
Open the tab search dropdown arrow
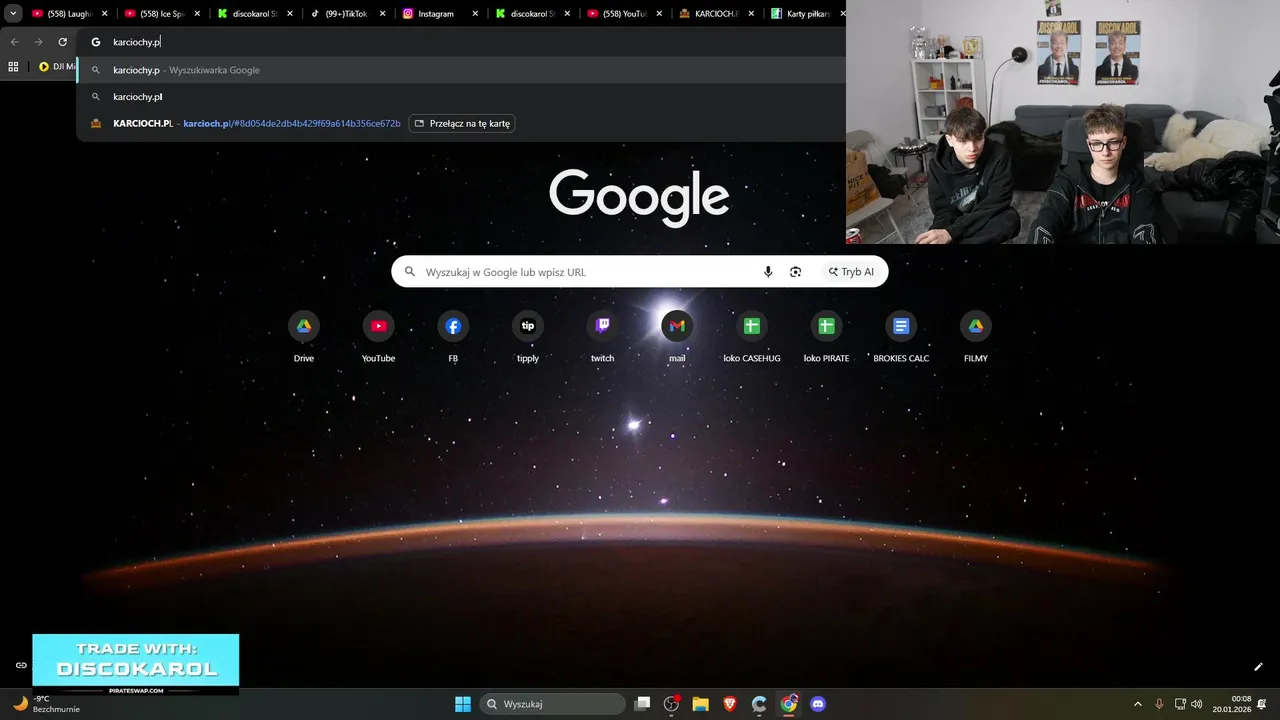pos(13,14)
